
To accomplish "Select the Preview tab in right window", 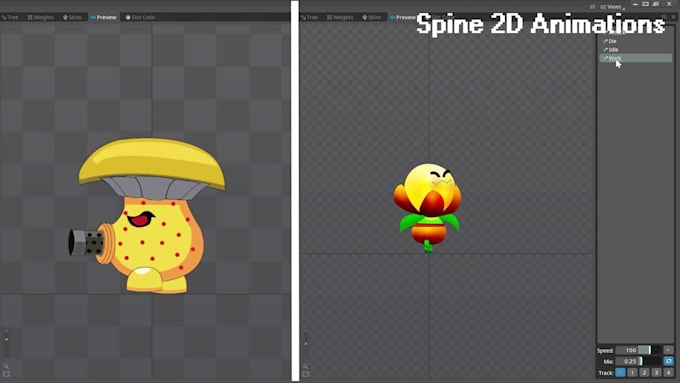I will 402,17.
